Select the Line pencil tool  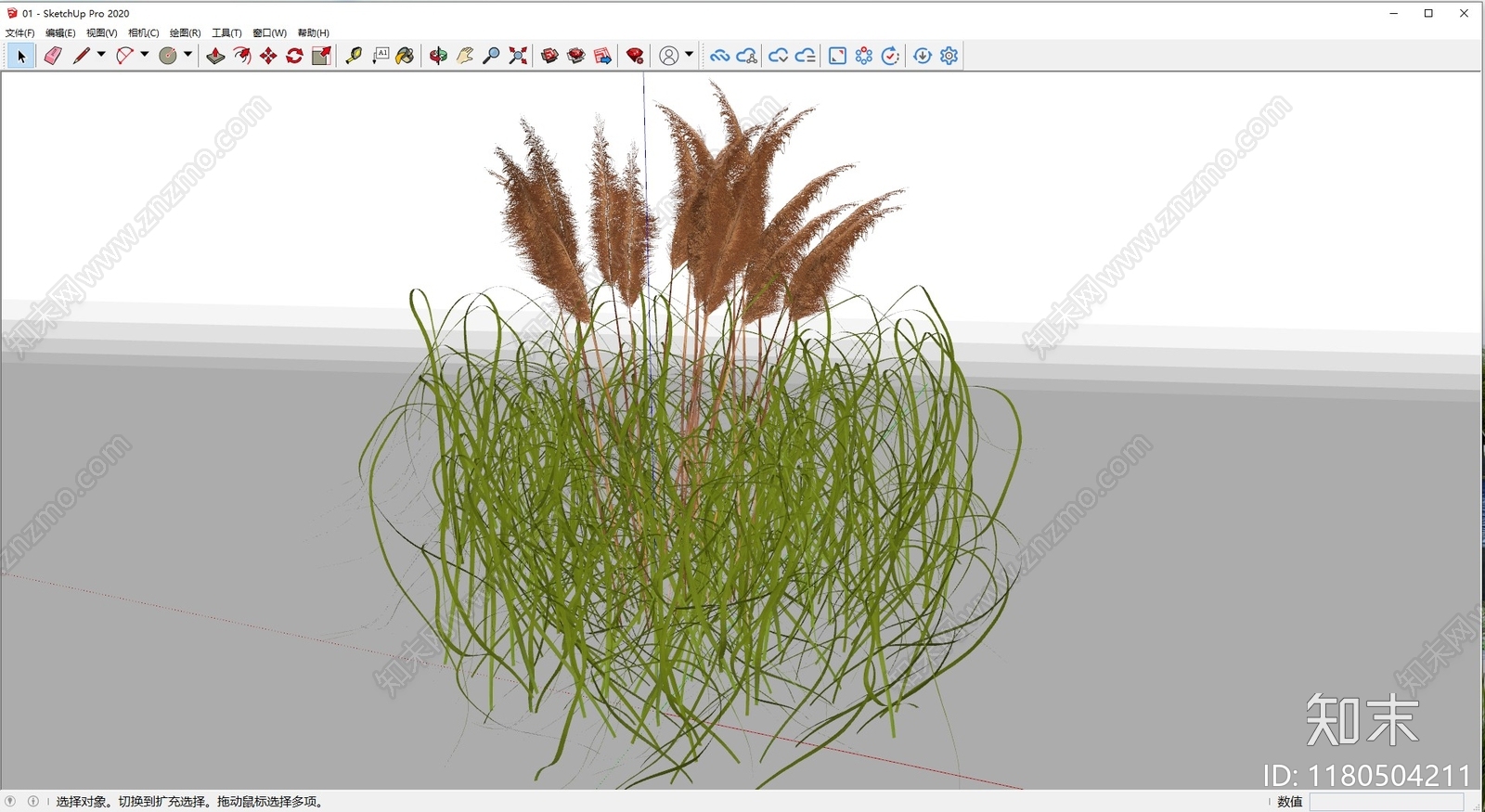click(x=82, y=56)
